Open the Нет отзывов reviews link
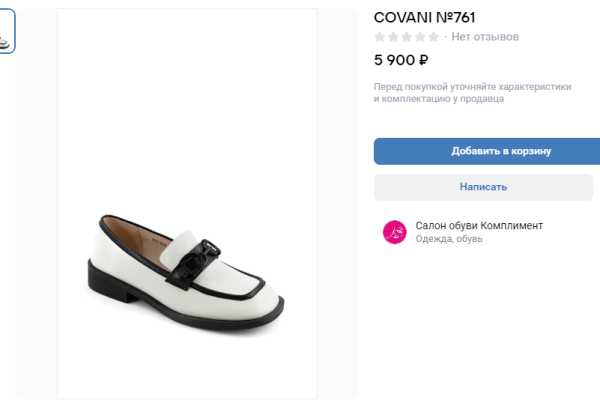Viewport: 600px width, 400px height. coord(485,37)
